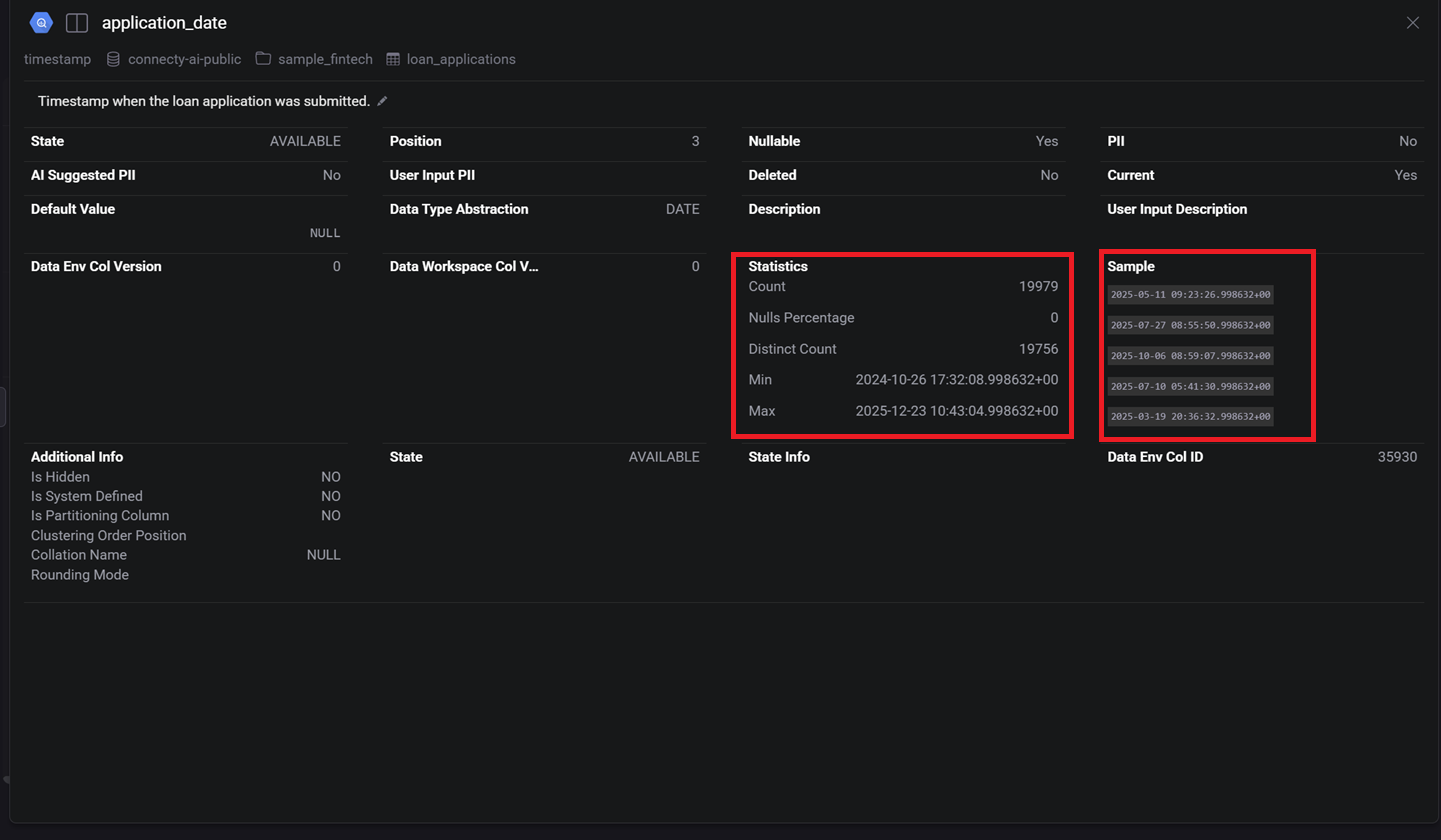Click the split-panel column icon beside application_date

pos(77,22)
